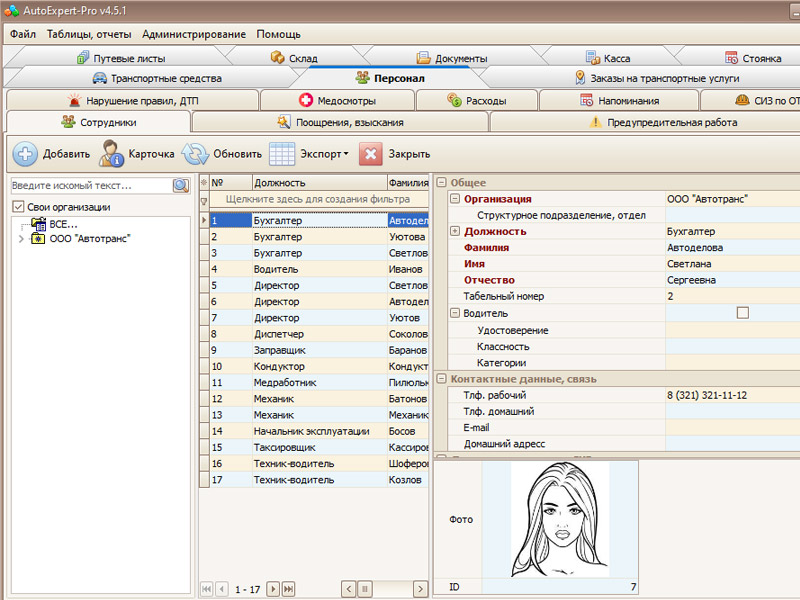The width and height of the screenshot is (800, 600).
Task: Expand the ООО "Автотранс" tree node
Action: point(21,238)
